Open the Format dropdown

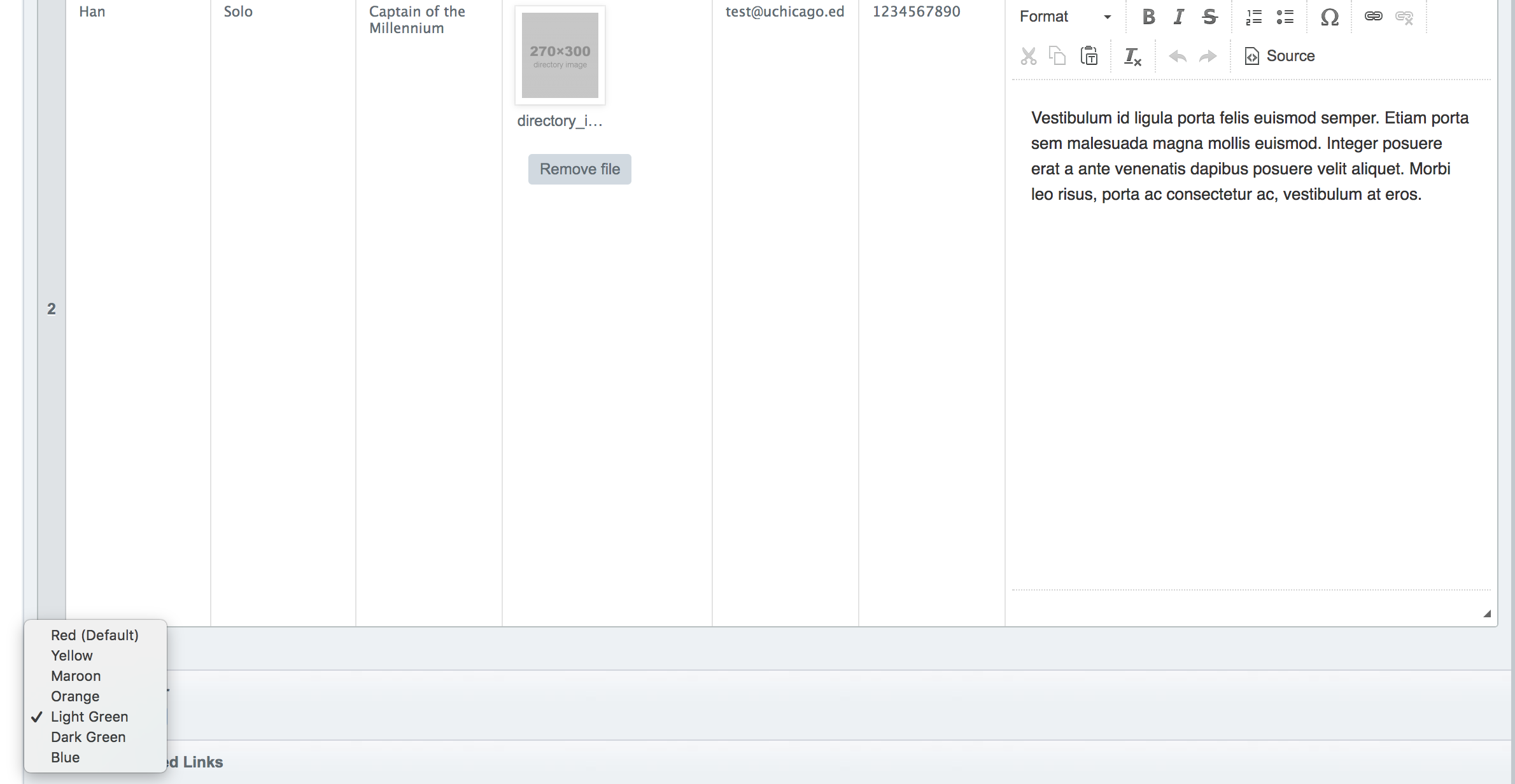[x=1065, y=17]
